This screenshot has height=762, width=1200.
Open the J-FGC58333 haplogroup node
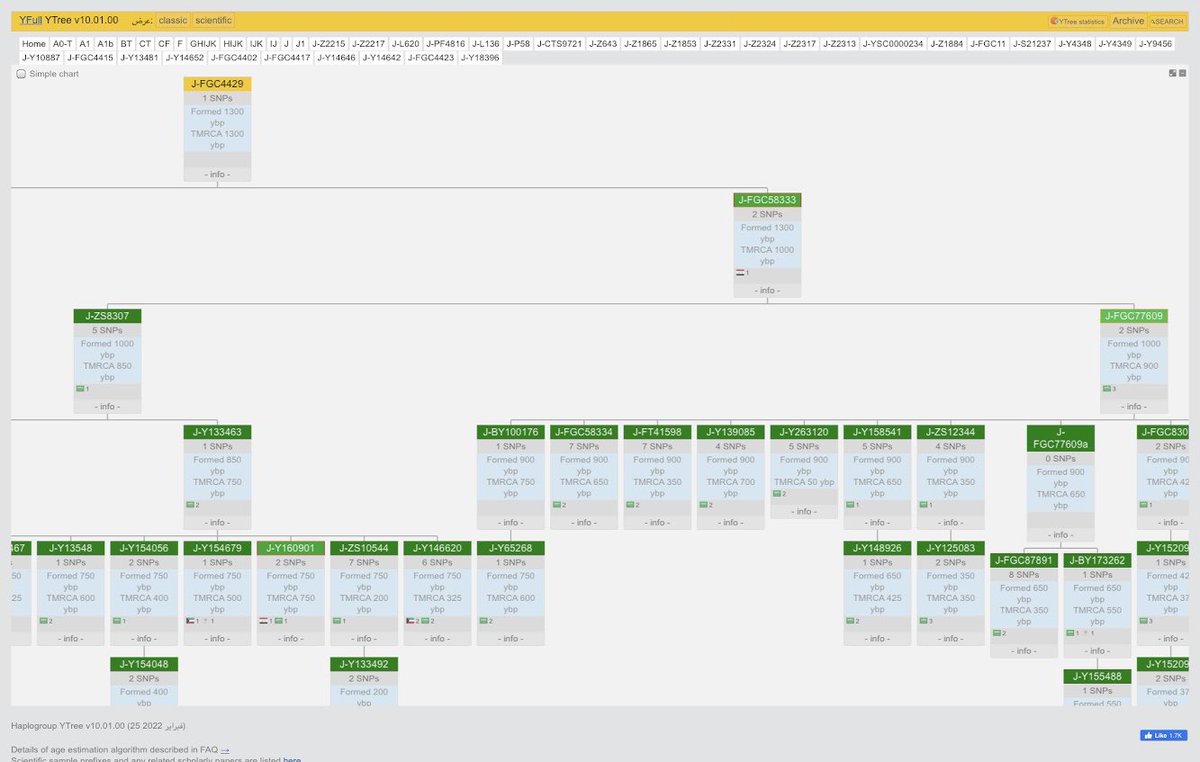click(x=767, y=200)
